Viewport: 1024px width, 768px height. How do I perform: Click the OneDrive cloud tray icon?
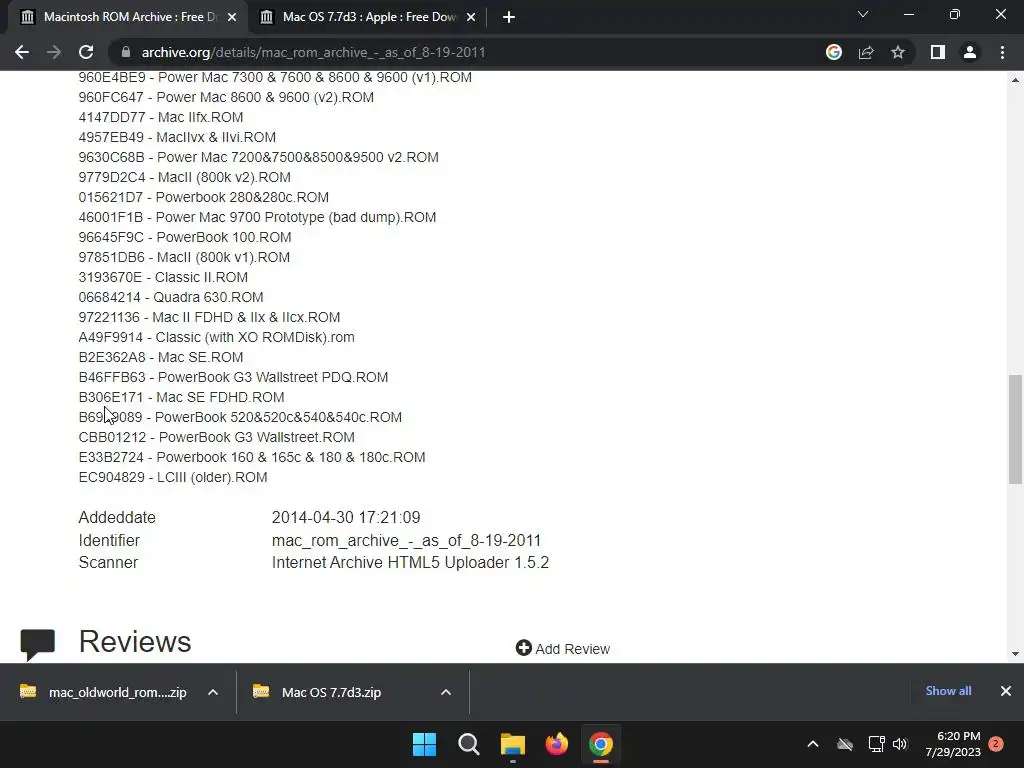point(845,744)
